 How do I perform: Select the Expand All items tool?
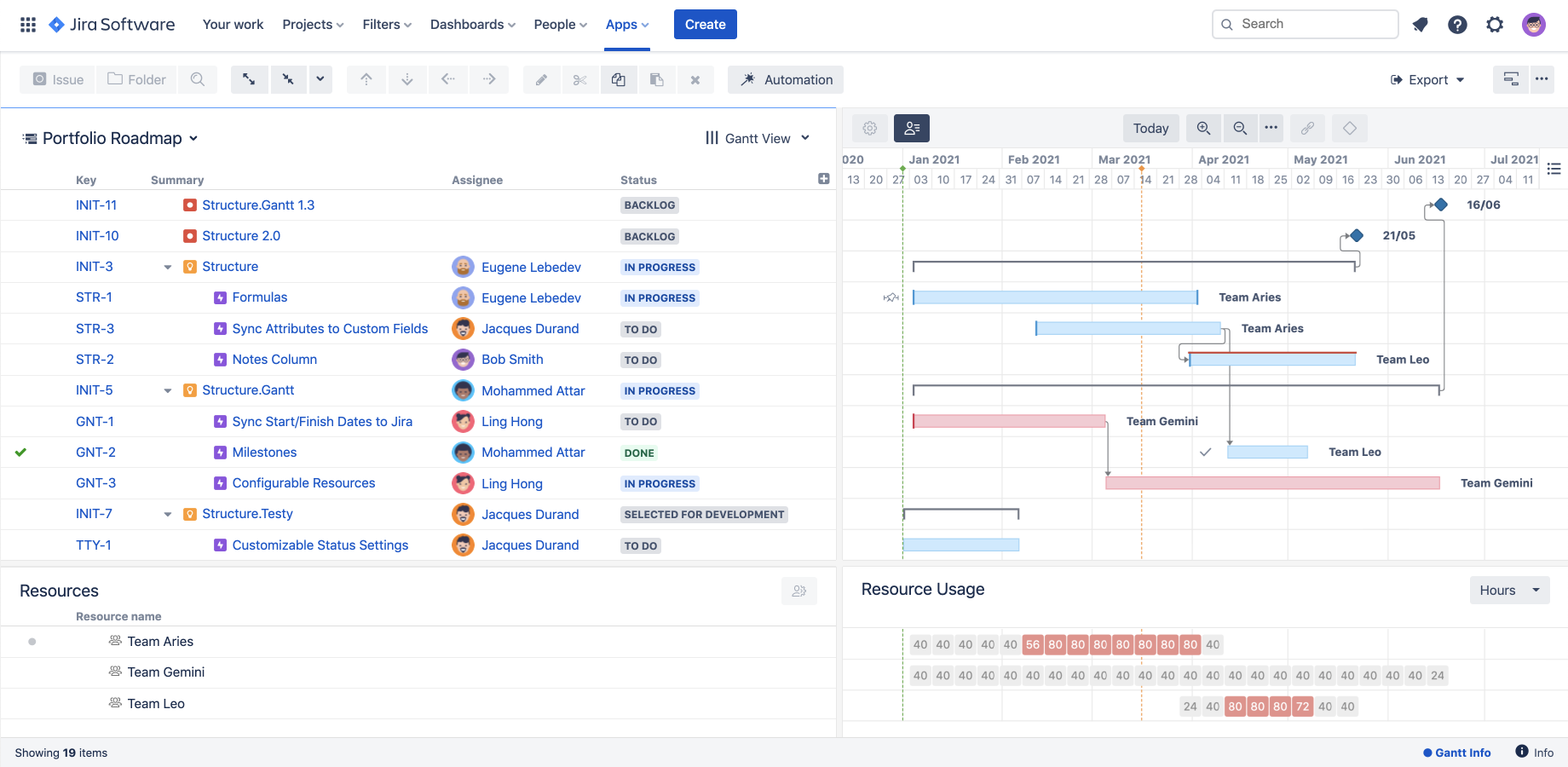[x=249, y=79]
